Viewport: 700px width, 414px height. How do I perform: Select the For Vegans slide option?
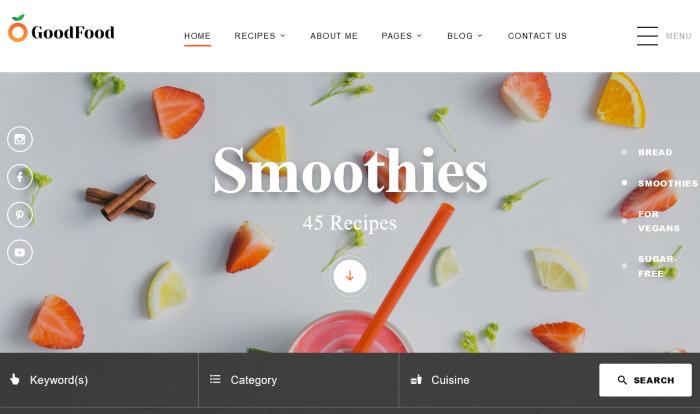[x=658, y=221]
